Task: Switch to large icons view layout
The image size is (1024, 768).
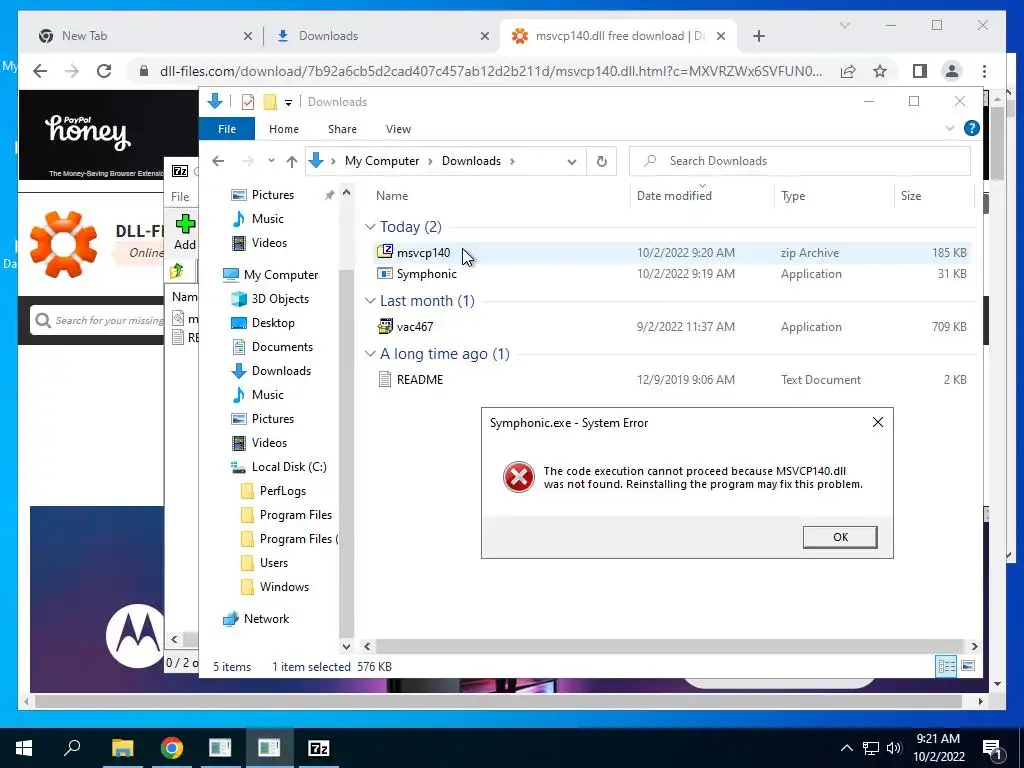Action: (968, 666)
